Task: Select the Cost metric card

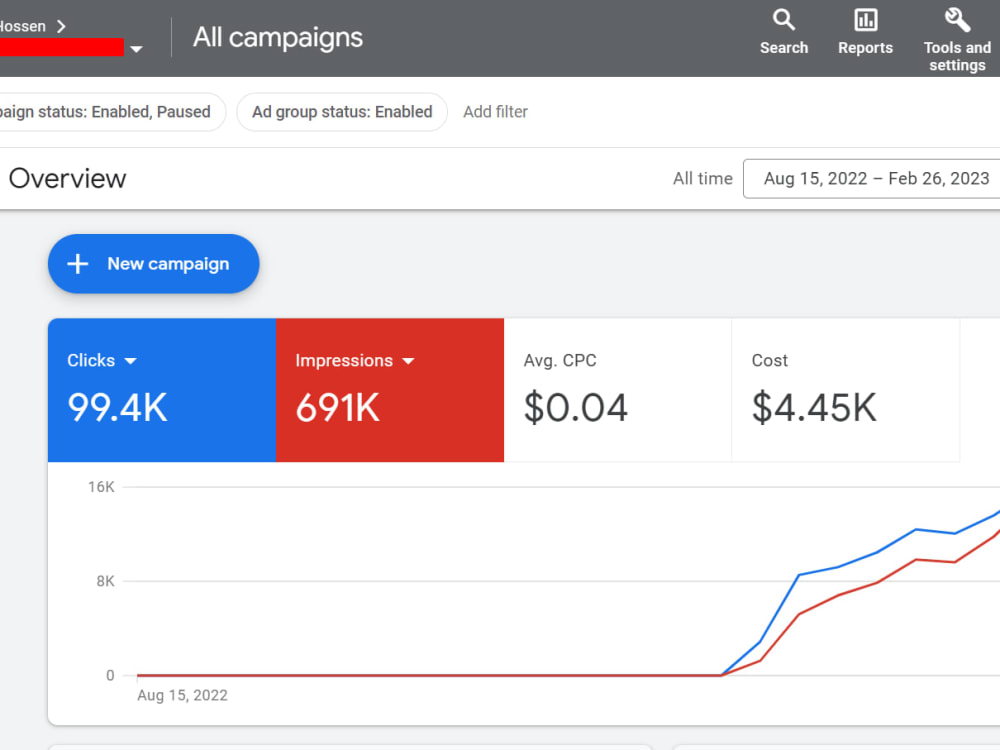Action: 846,390
